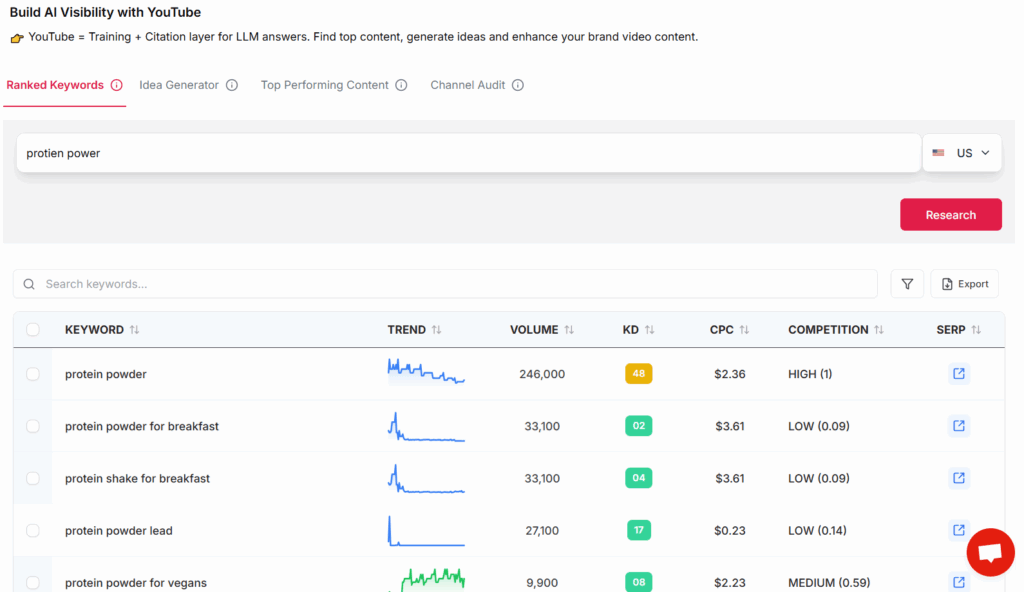Image resolution: width=1024 pixels, height=592 pixels.
Task: Switch to the Idea Generator tab
Action: pos(180,85)
